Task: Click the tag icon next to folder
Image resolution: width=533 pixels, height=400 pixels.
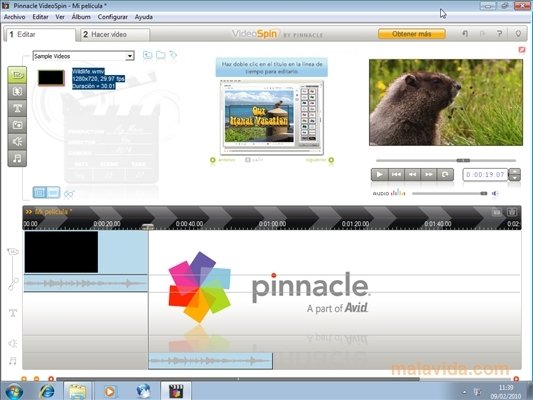Action: [173, 55]
